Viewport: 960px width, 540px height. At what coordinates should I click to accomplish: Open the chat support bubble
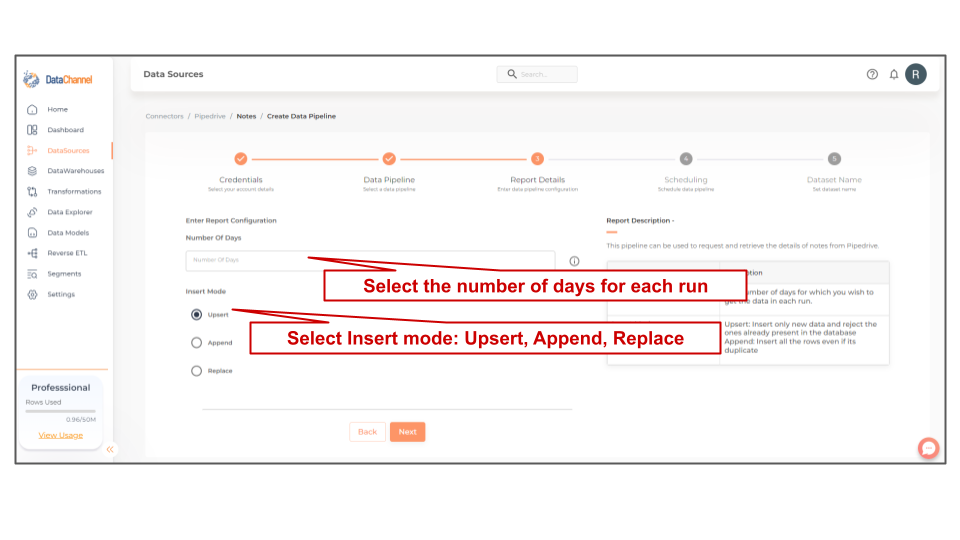(928, 448)
